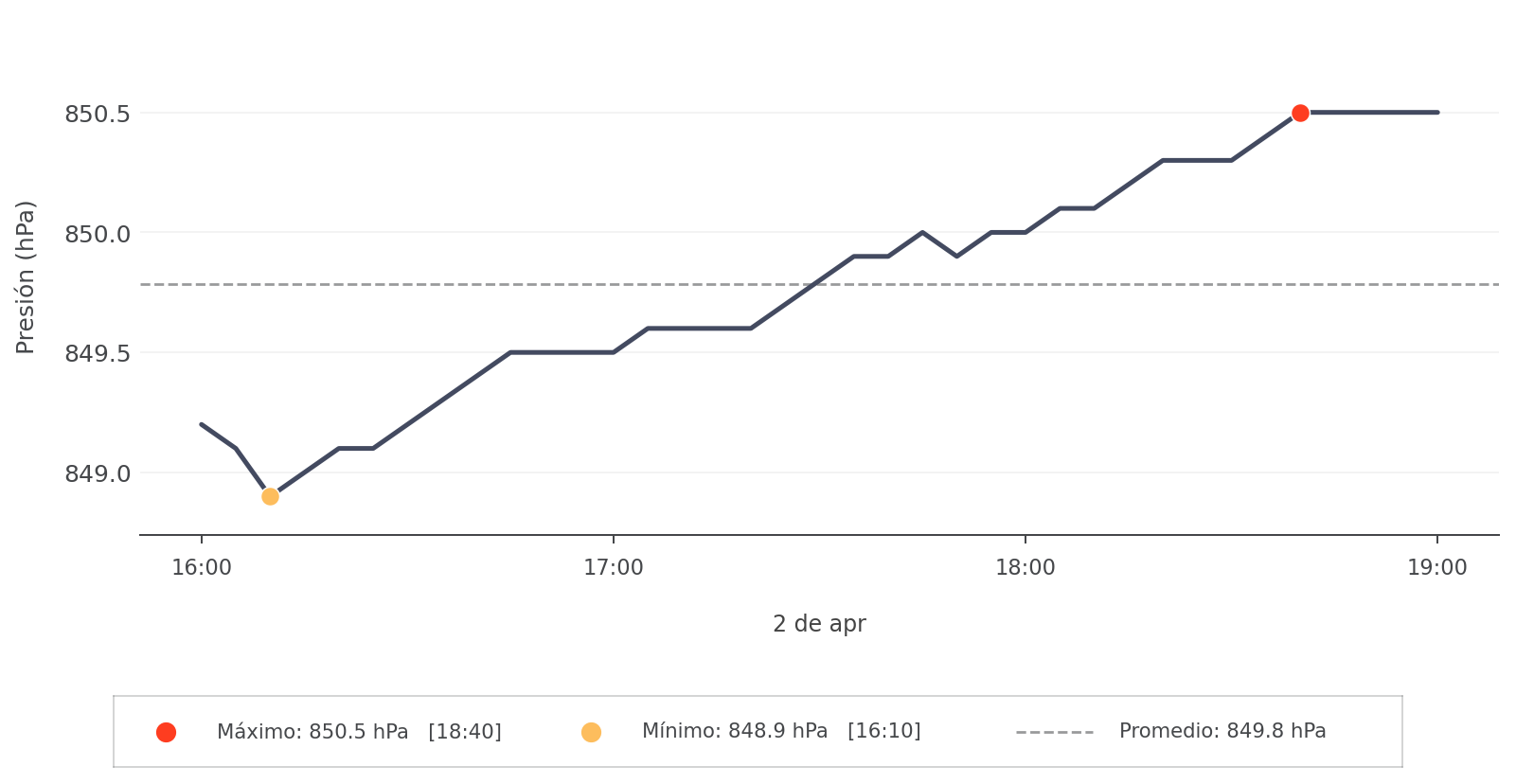Viewport: 1516px width, 784px height.
Task: Click the 849.5 pressure axis label
Action: click(98, 354)
